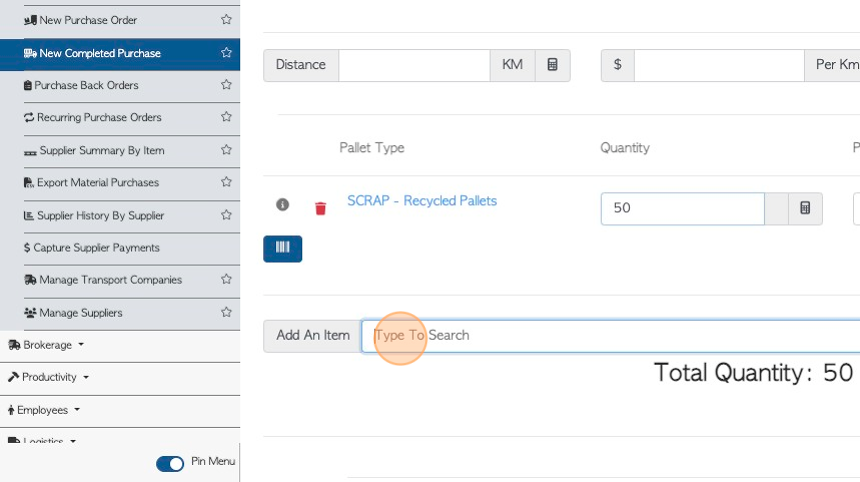Star the Manage Suppliers menu item
Screen dimensions: 860x482
coord(226,312)
